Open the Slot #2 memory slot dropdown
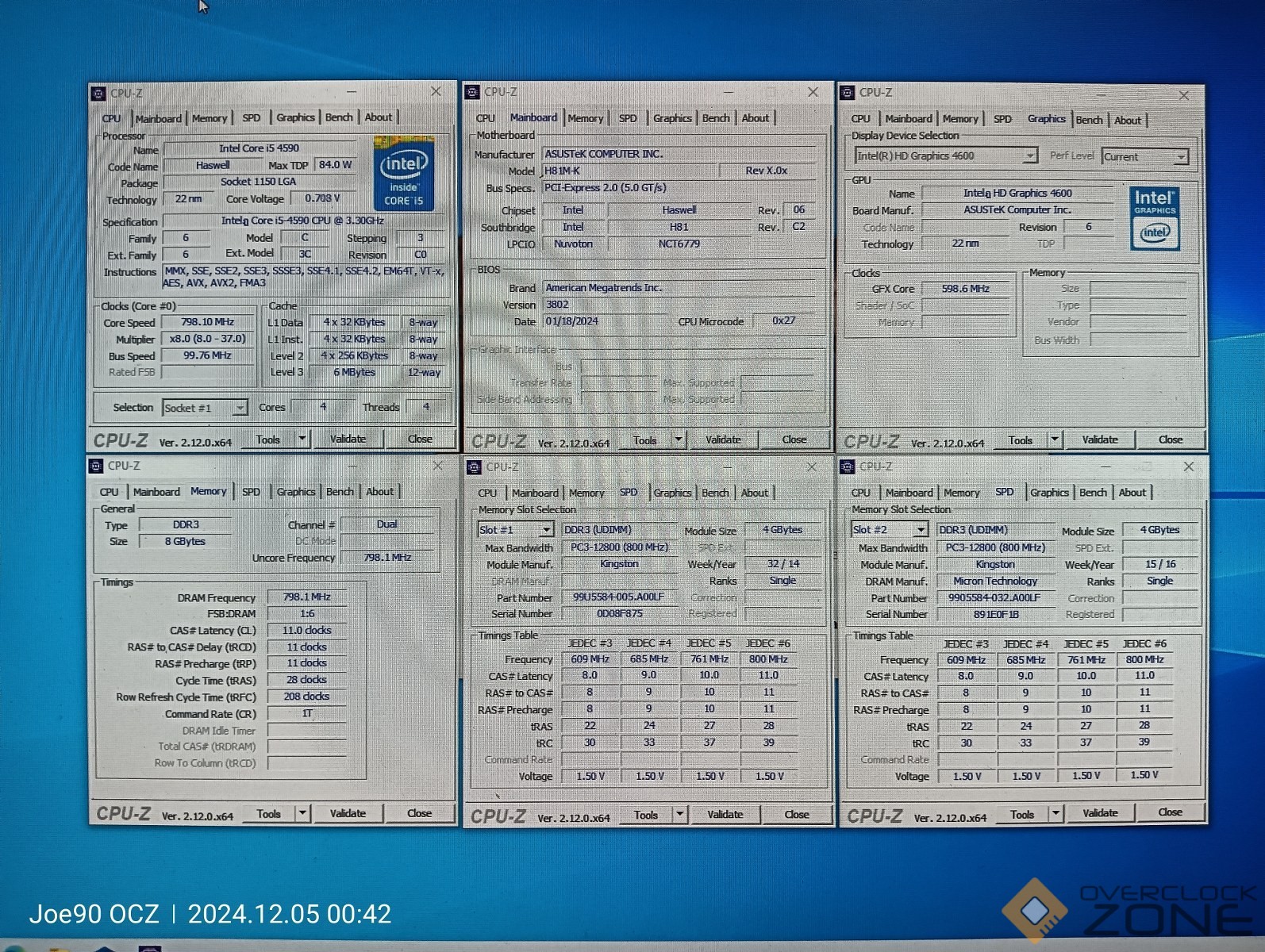This screenshot has height=952, width=1265. click(x=890, y=529)
